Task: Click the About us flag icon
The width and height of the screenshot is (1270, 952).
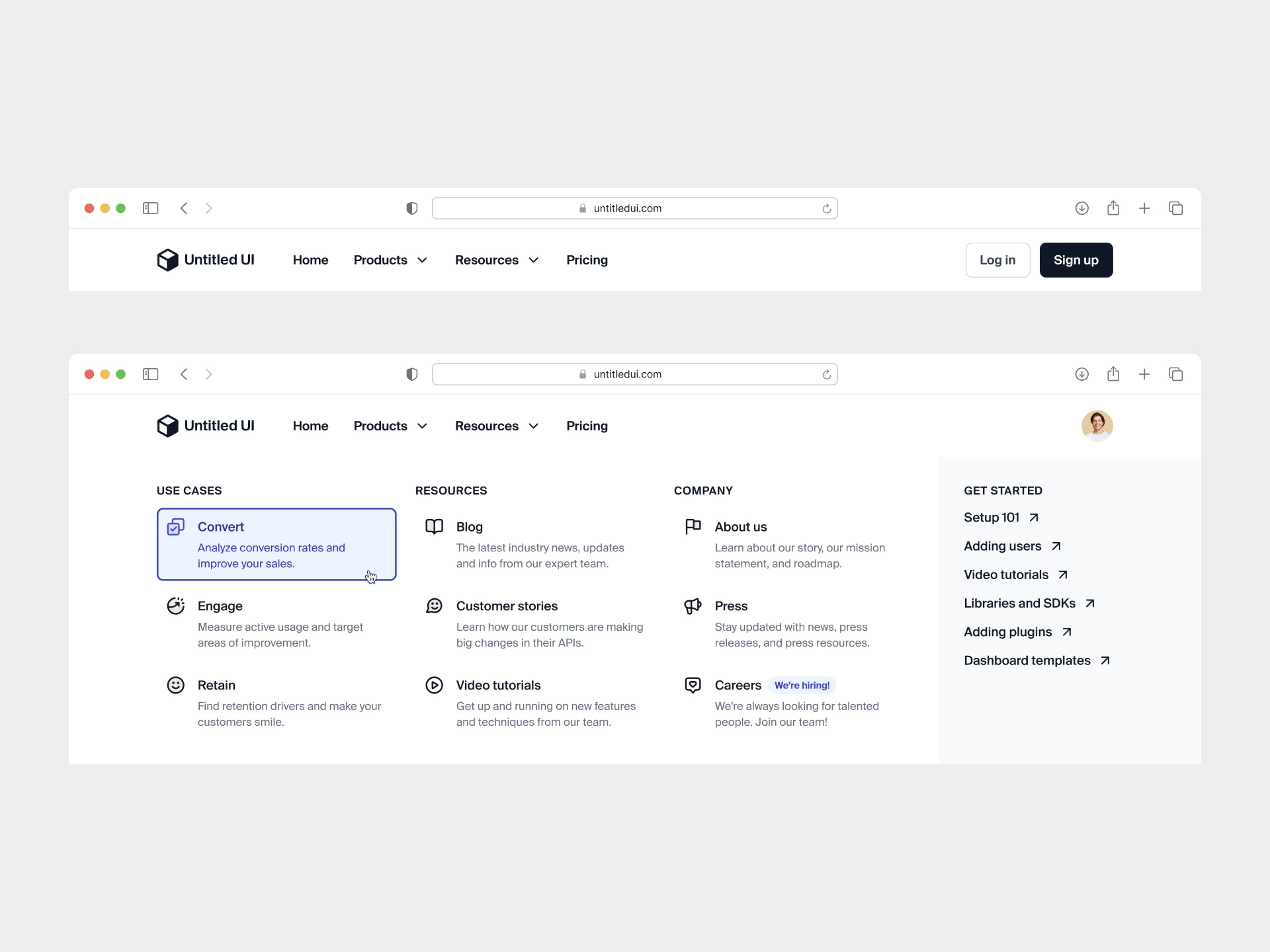Action: coord(693,527)
